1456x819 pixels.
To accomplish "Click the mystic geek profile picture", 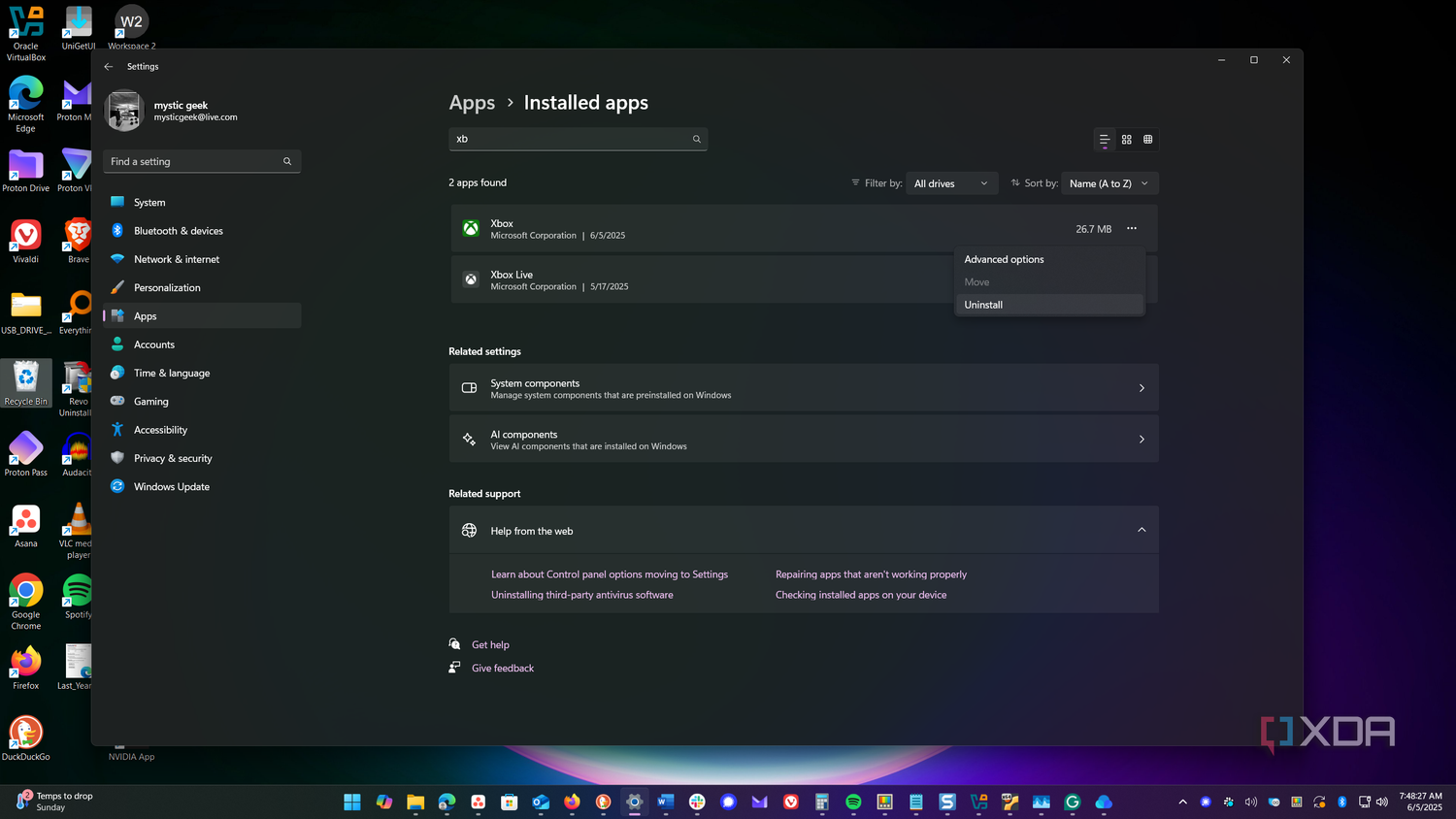I will [124, 111].
